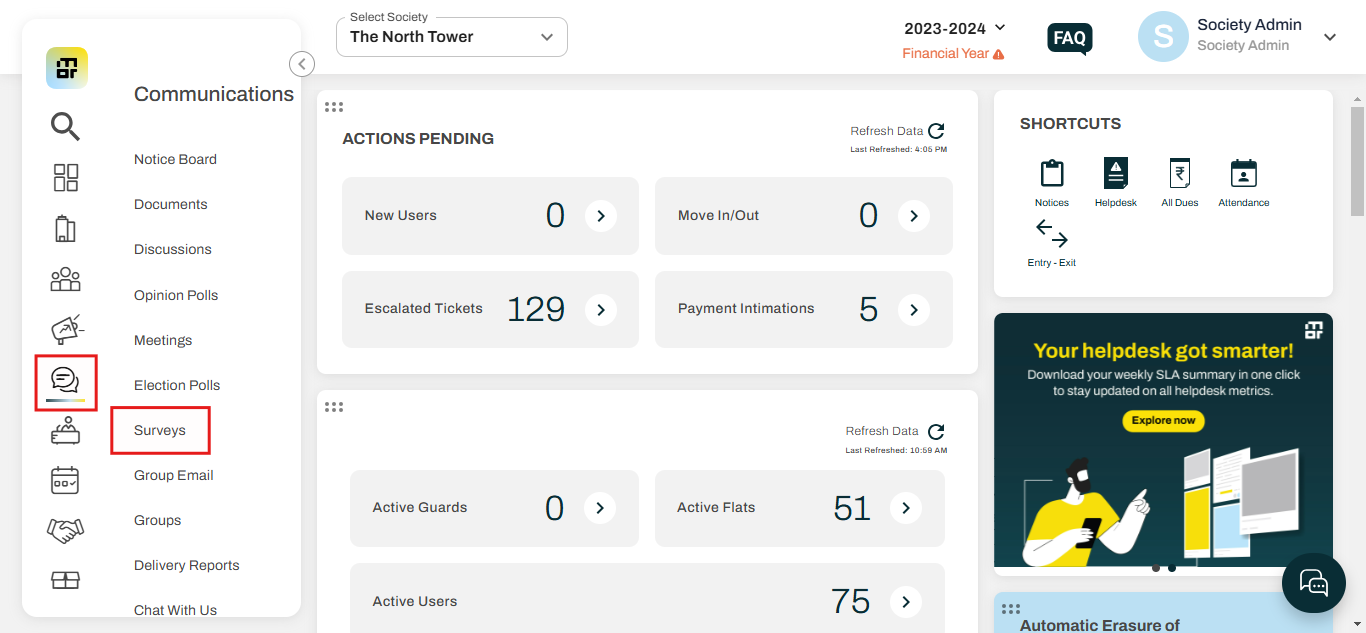Open the Payment Intimations arrow button
The width and height of the screenshot is (1366, 633).
[x=914, y=310]
